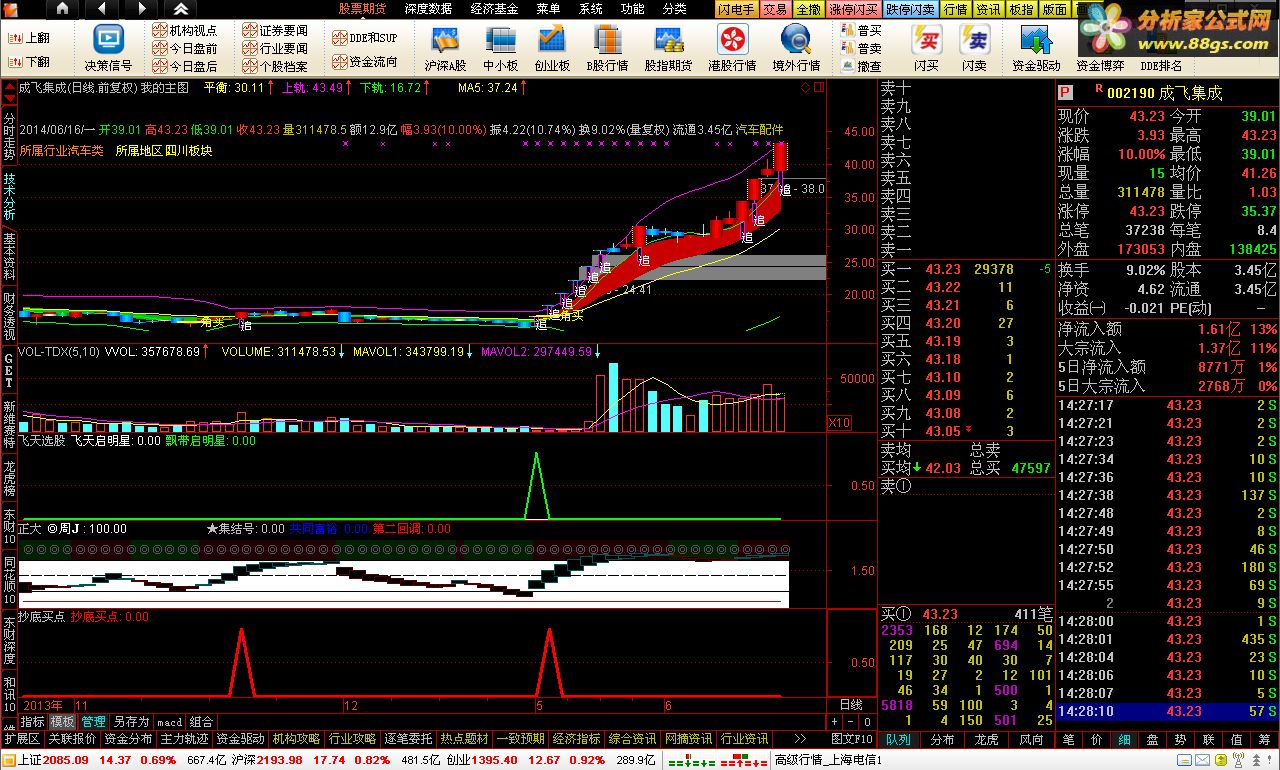Open the 图文F10 tab
The image size is (1280, 770).
[x=852, y=739]
